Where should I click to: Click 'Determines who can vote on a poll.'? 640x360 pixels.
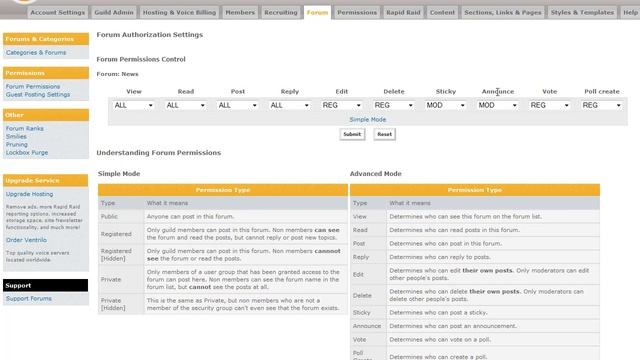(440, 340)
